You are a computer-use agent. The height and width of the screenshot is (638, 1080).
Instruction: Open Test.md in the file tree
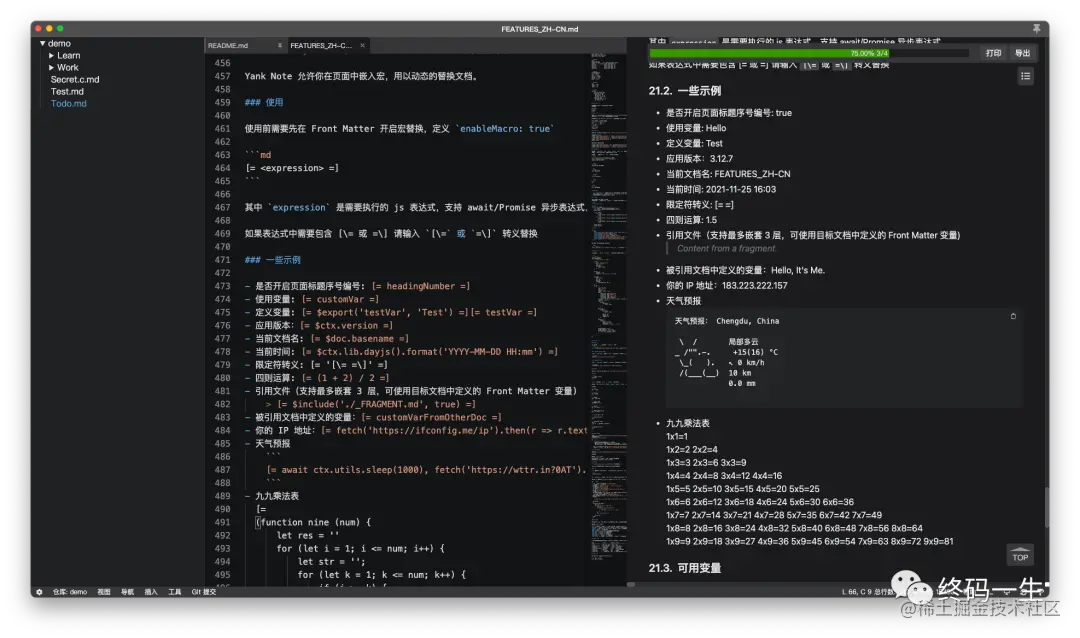(67, 91)
